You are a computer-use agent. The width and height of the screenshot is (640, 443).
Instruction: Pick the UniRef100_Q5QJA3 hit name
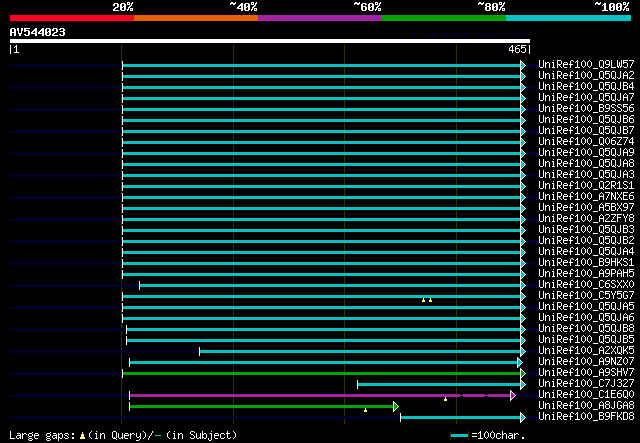586,174
